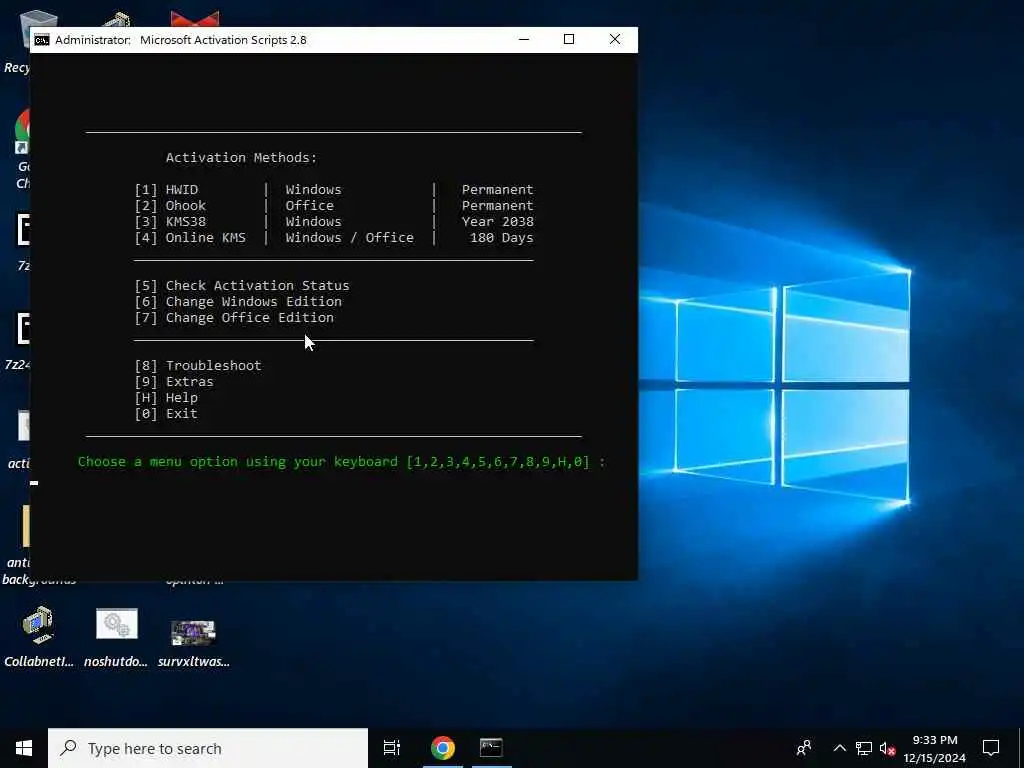Image resolution: width=1024 pixels, height=768 pixels.
Task: Click "Office" in the Ohook row
Action: 310,206
